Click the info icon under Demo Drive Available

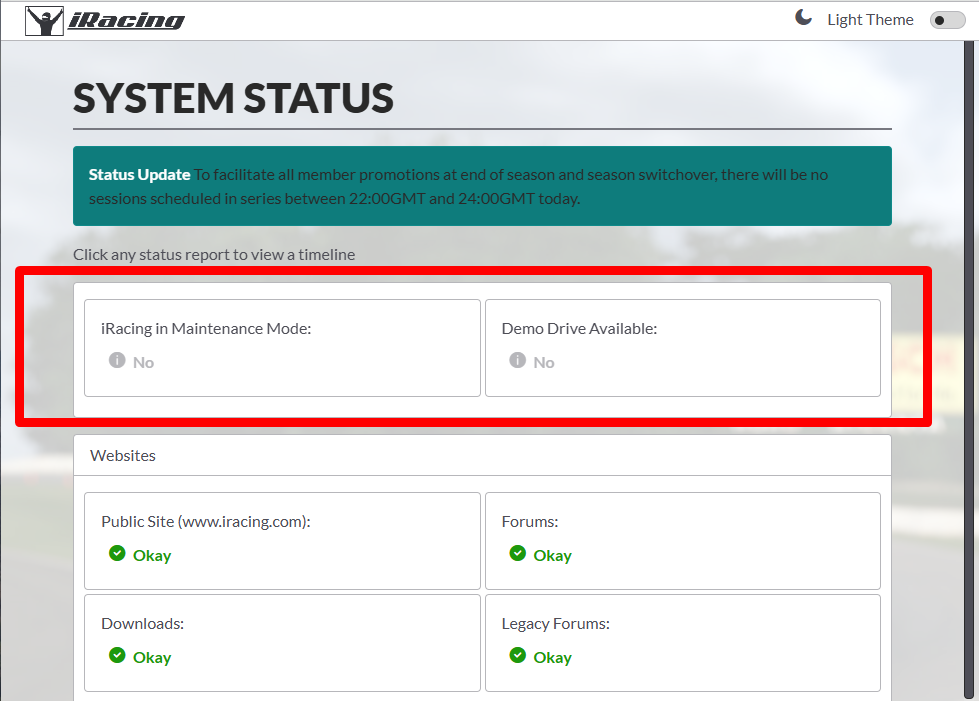pos(518,360)
